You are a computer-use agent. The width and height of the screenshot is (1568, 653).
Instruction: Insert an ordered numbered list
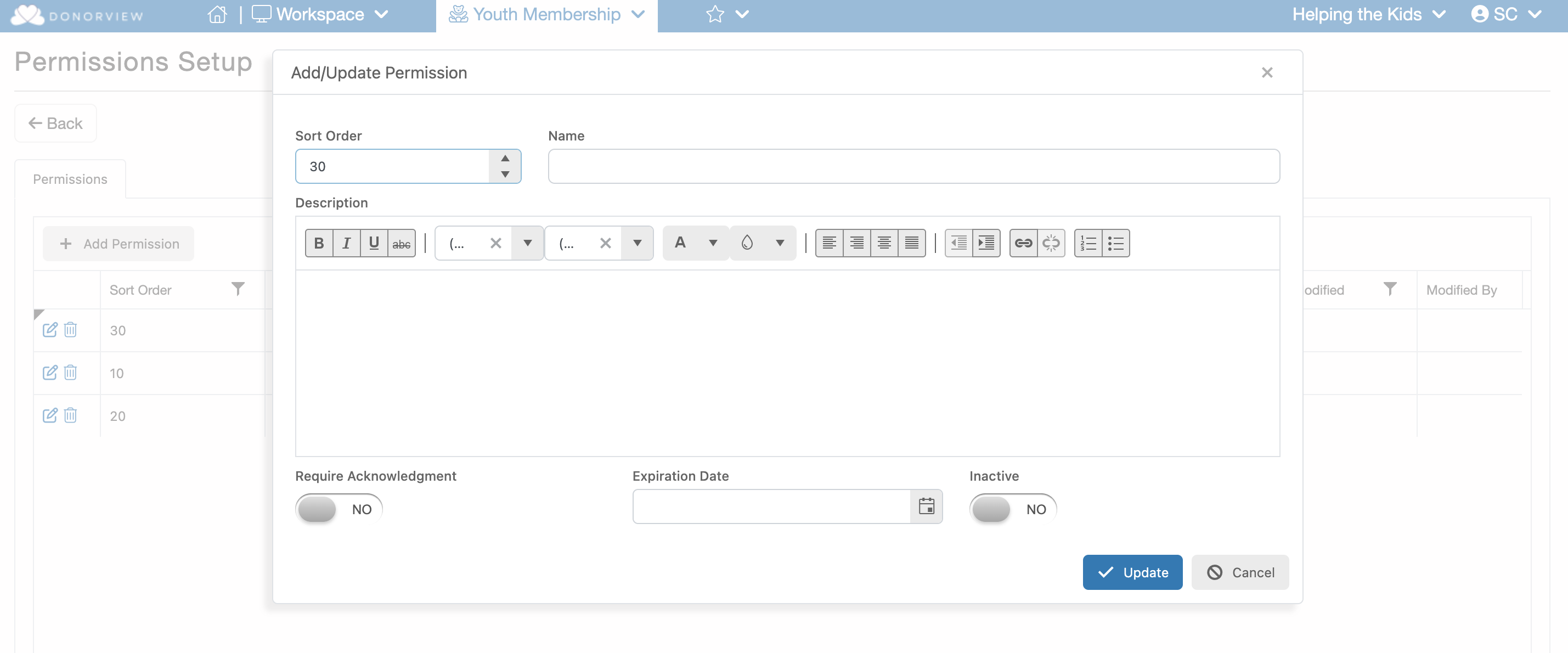click(x=1088, y=244)
